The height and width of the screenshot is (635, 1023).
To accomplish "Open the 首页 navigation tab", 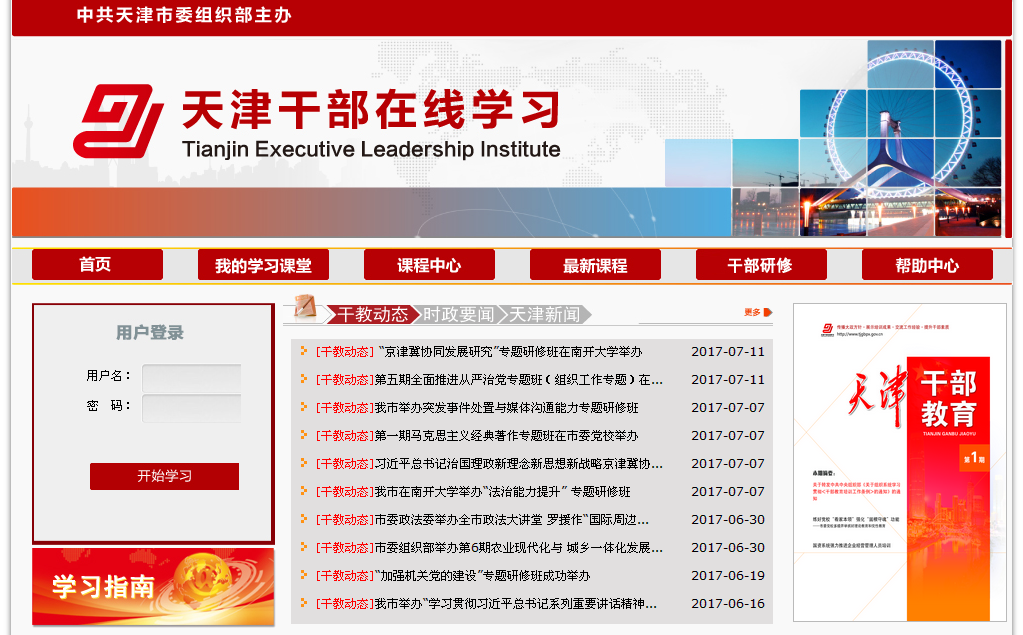I will 97,265.
